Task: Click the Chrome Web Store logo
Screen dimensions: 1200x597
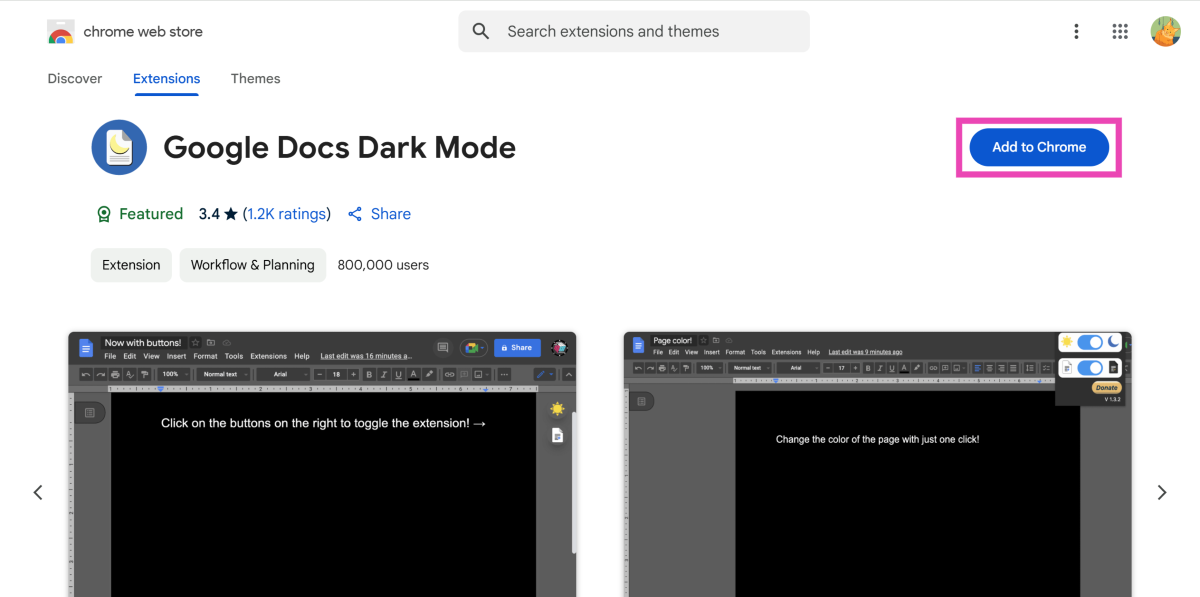Action: 60,31
